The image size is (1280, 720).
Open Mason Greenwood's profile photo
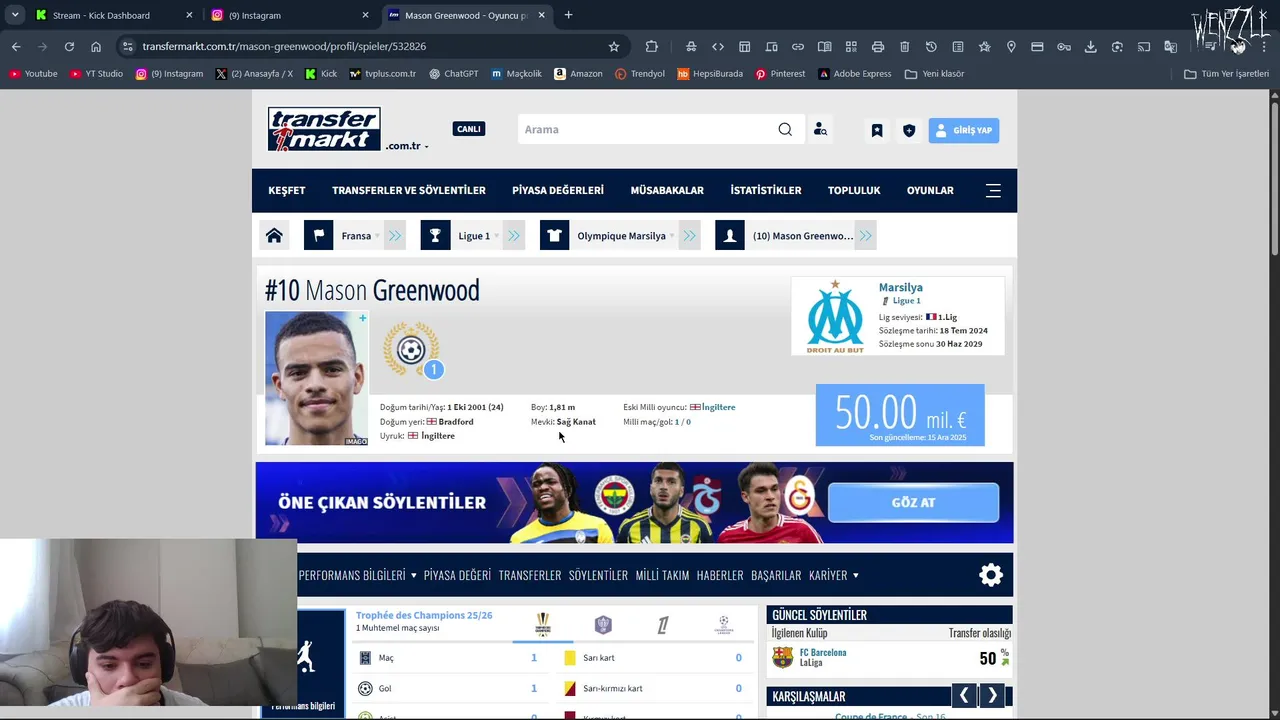coord(316,378)
